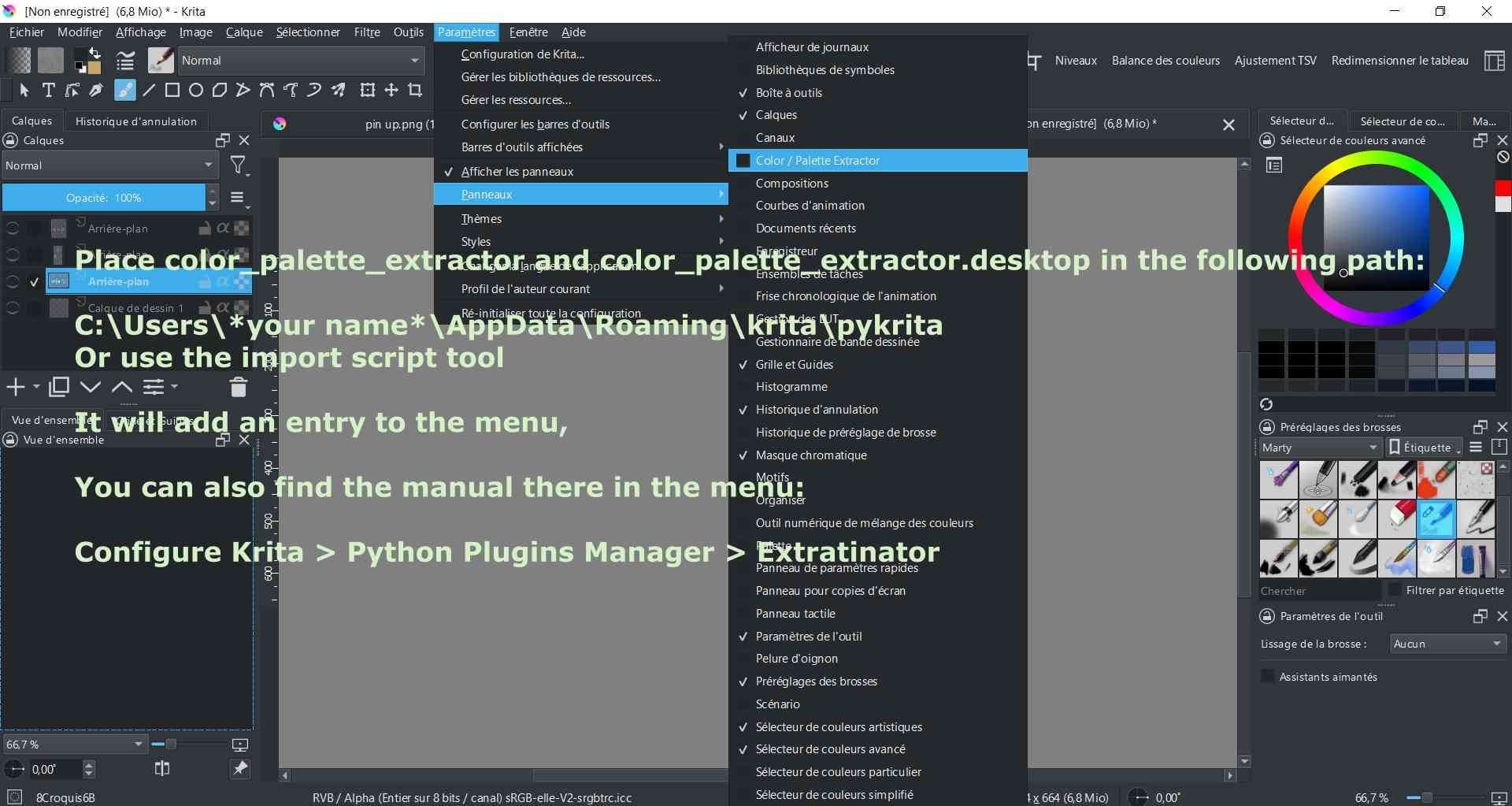Open the brush blending mode dropdown

pyautogui.click(x=302, y=61)
